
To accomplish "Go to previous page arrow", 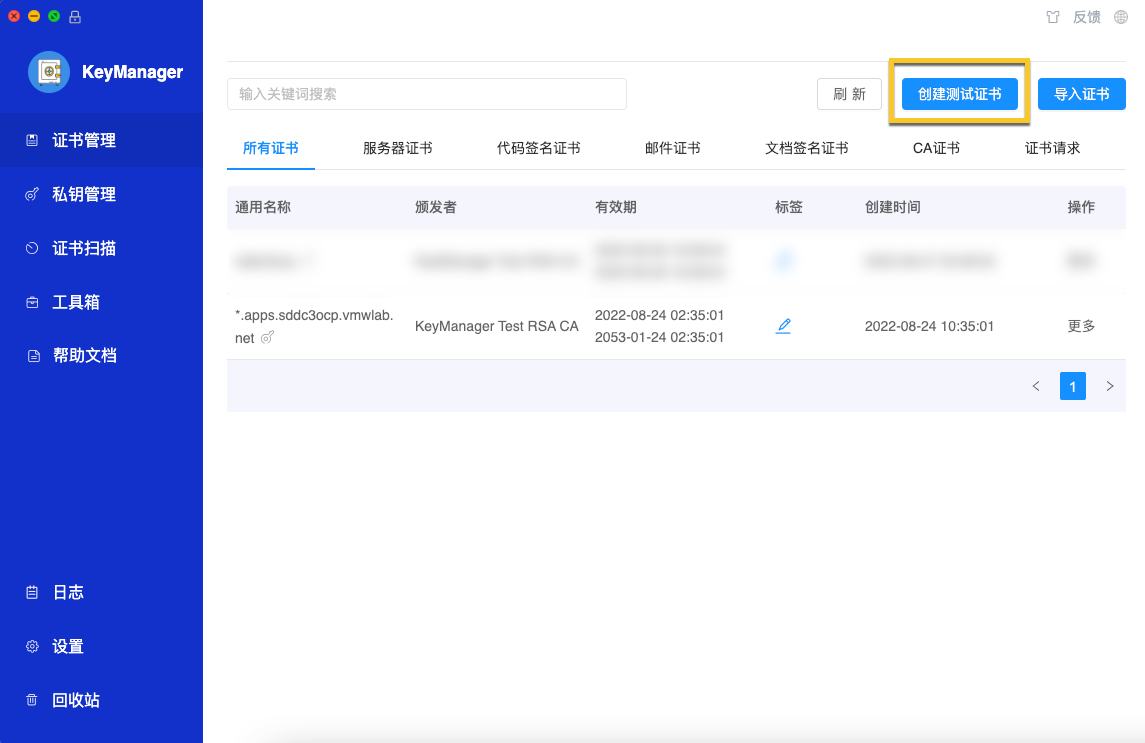I will [x=1035, y=386].
